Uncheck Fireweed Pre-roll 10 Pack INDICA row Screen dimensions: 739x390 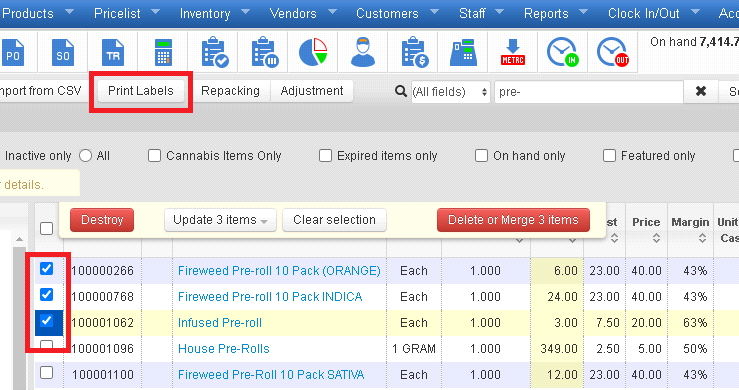pyautogui.click(x=46, y=295)
